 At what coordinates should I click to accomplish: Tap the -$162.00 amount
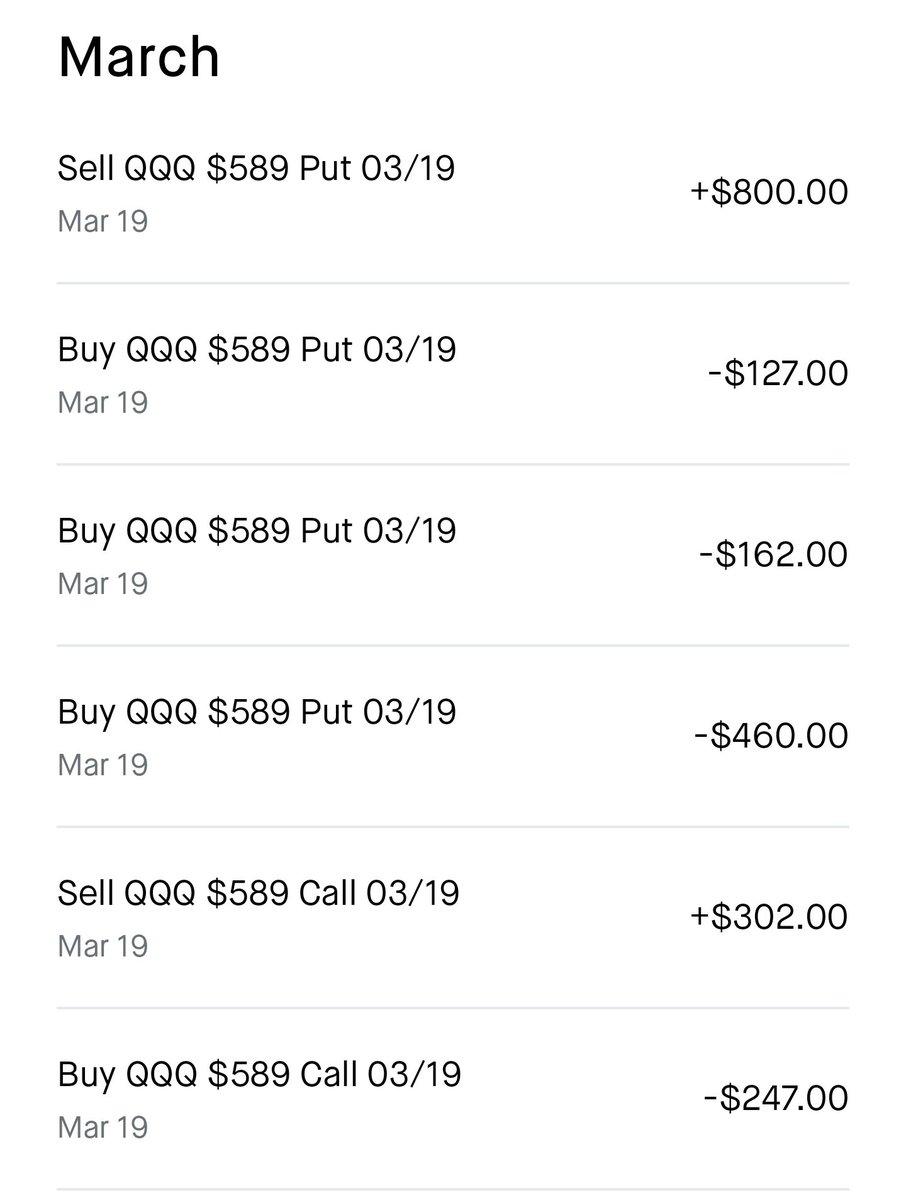tap(773, 554)
